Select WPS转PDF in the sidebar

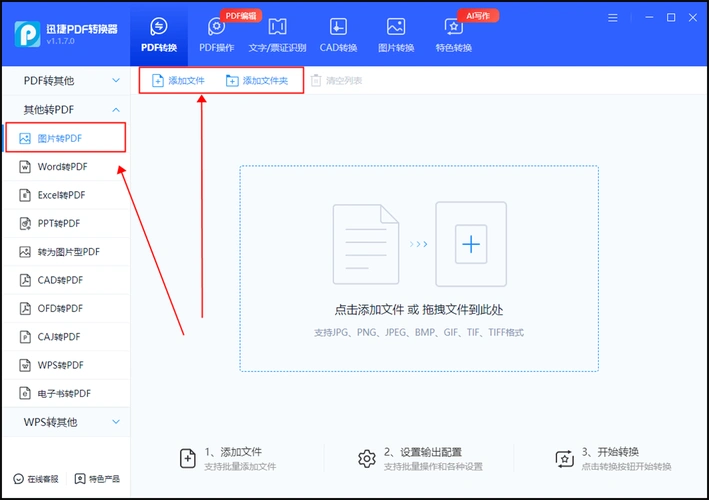(66, 365)
